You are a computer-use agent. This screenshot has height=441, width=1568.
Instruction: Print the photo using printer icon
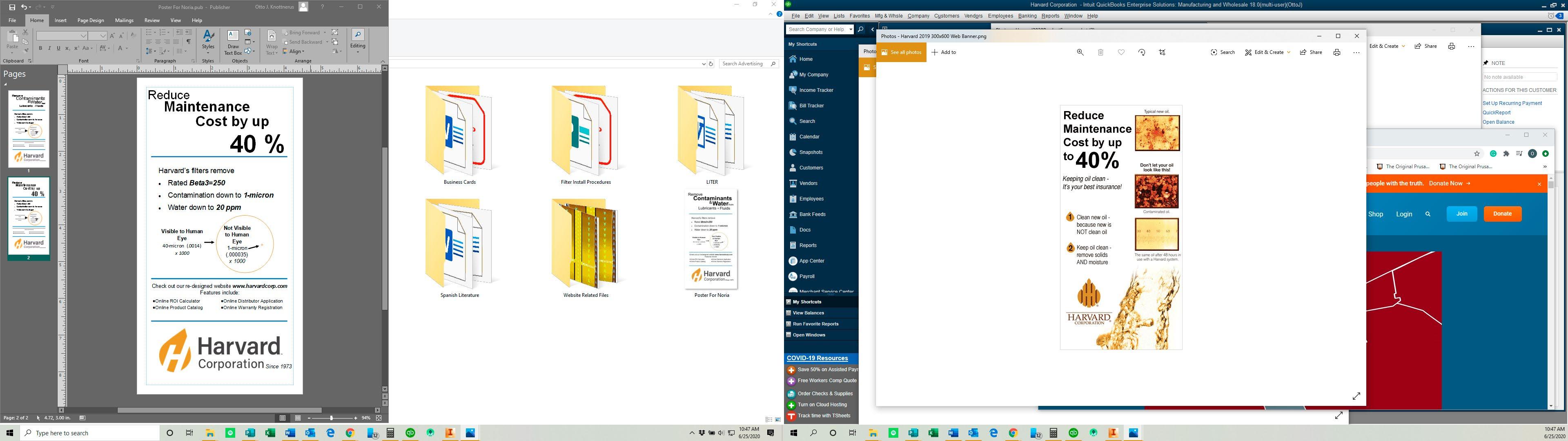click(1337, 52)
